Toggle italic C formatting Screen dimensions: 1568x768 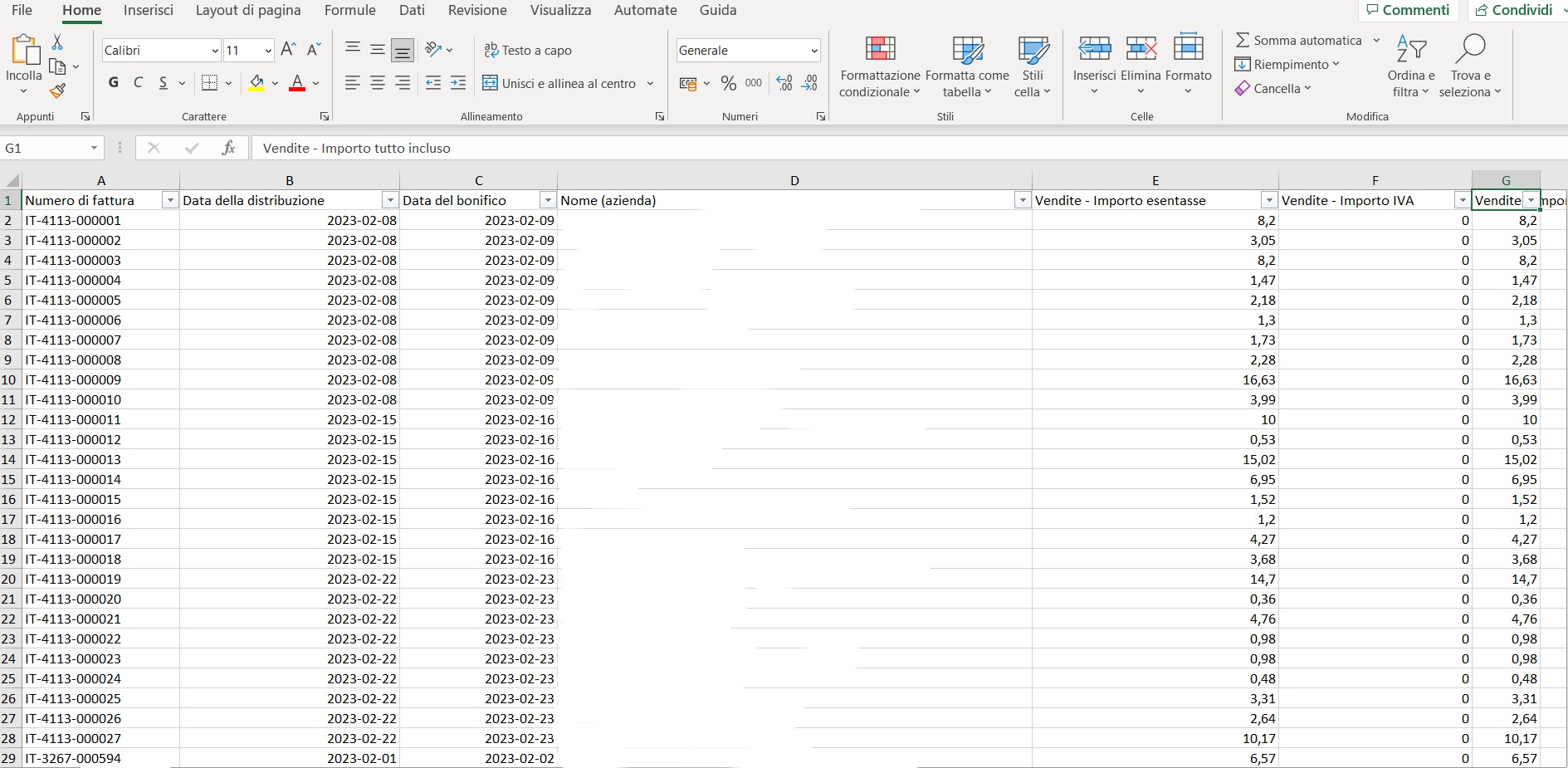[139, 83]
